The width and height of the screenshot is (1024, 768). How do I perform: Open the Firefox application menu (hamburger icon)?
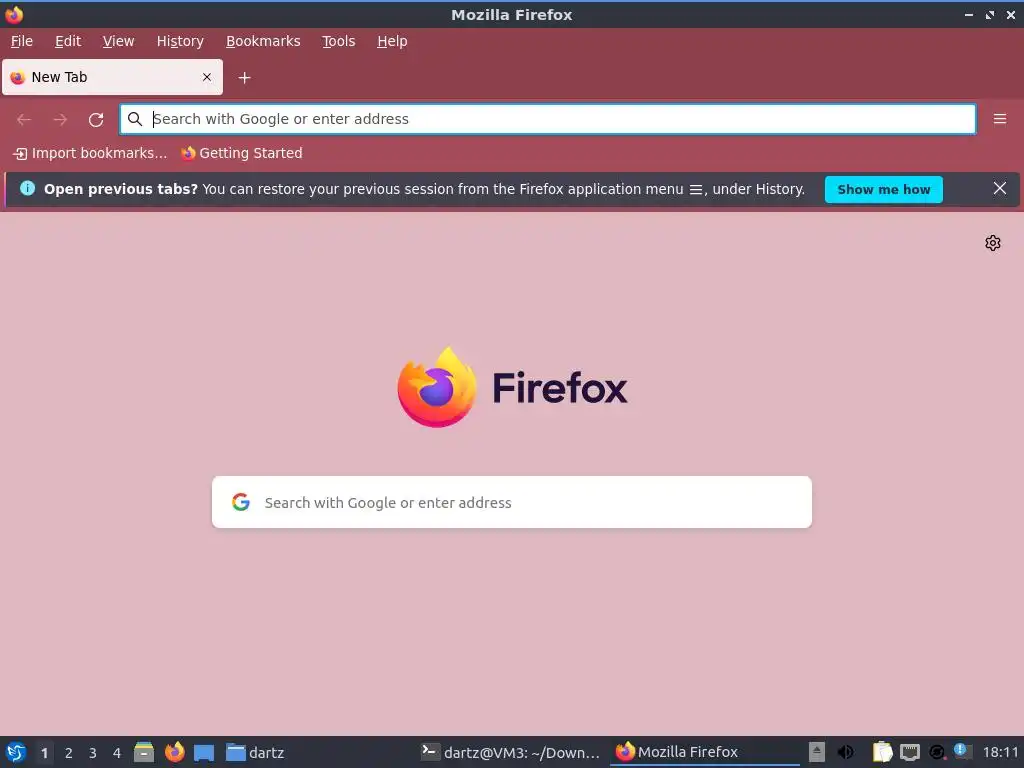[x=999, y=119]
